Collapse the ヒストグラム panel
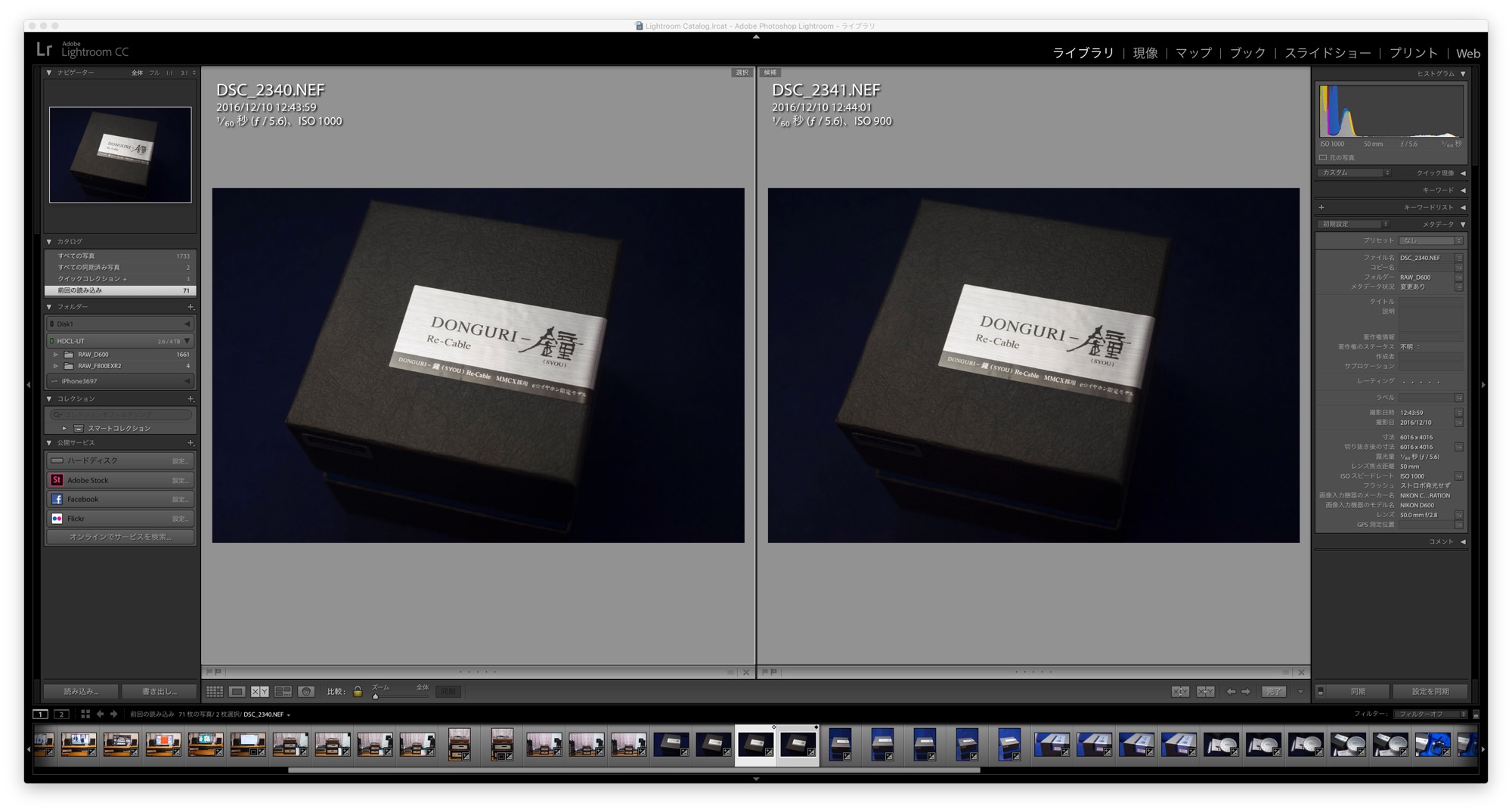 1463,73
